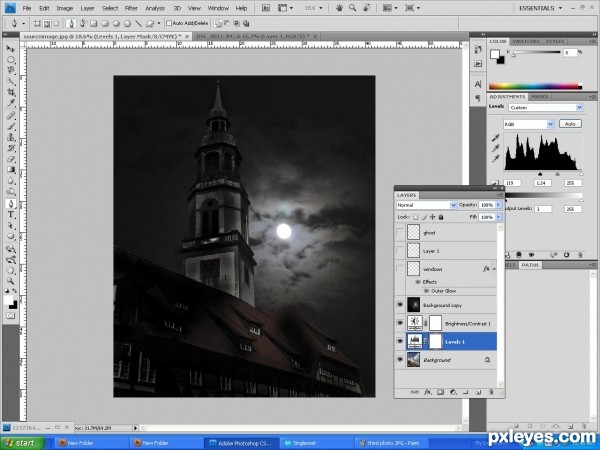Enable Auto Add/Delete checkbox
Viewport: 600px width, 450px height.
click(168, 23)
